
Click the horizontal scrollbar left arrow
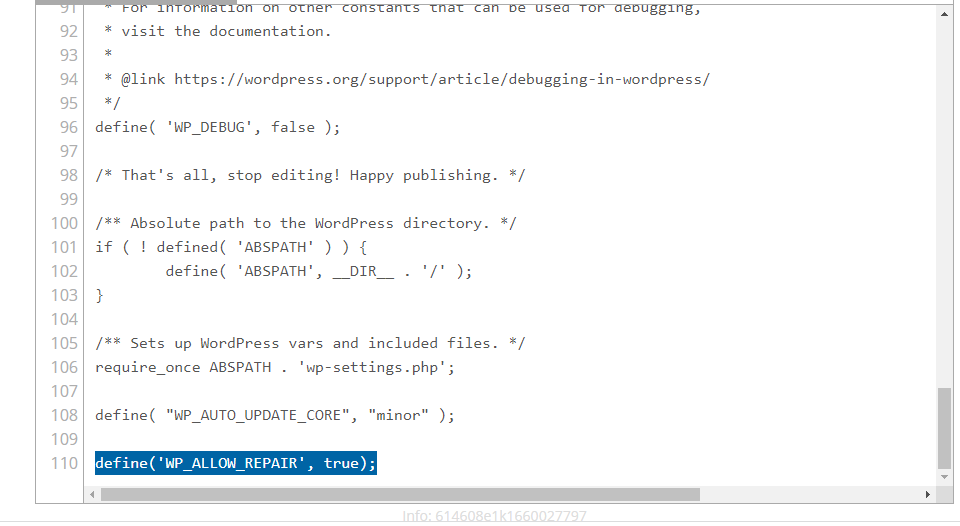tap(92, 494)
